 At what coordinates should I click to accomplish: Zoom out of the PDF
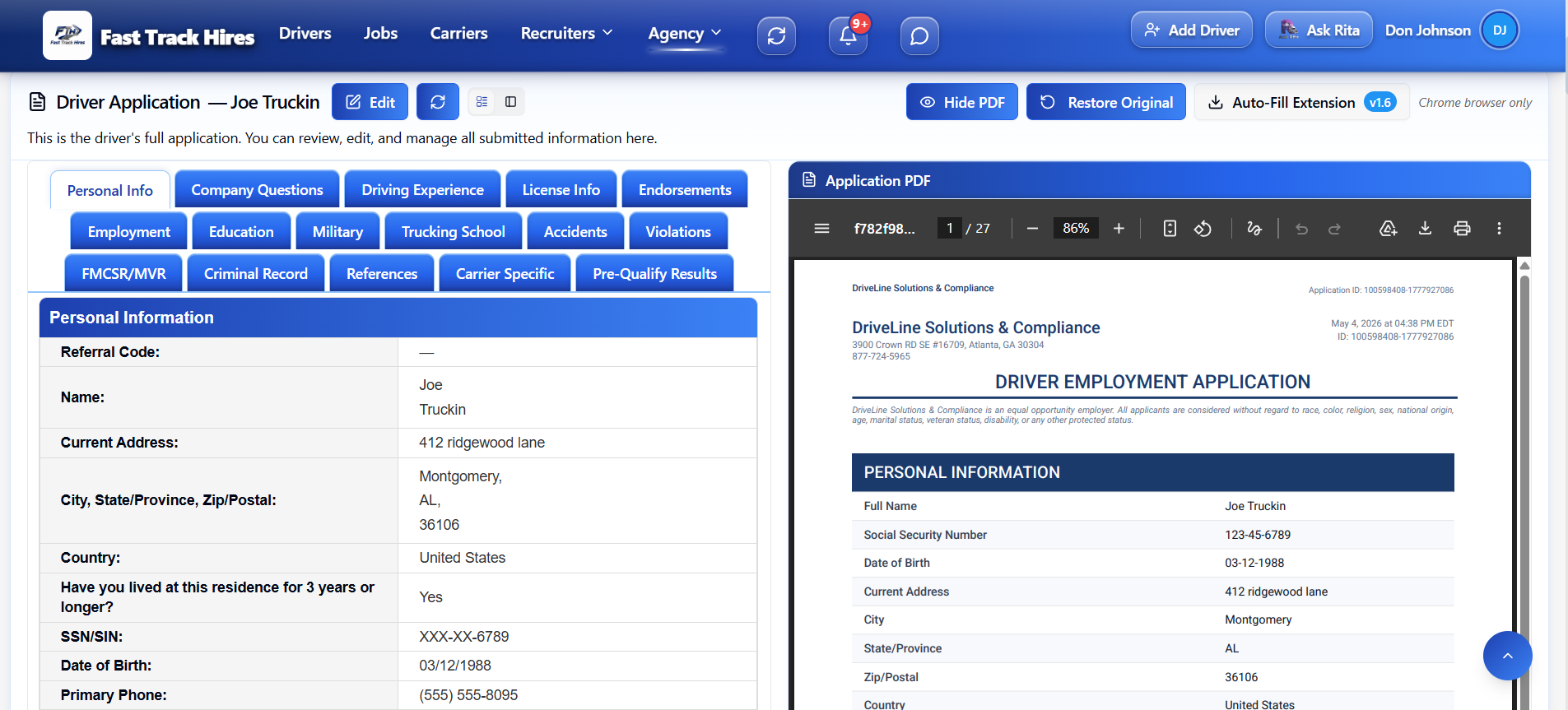point(1032,228)
